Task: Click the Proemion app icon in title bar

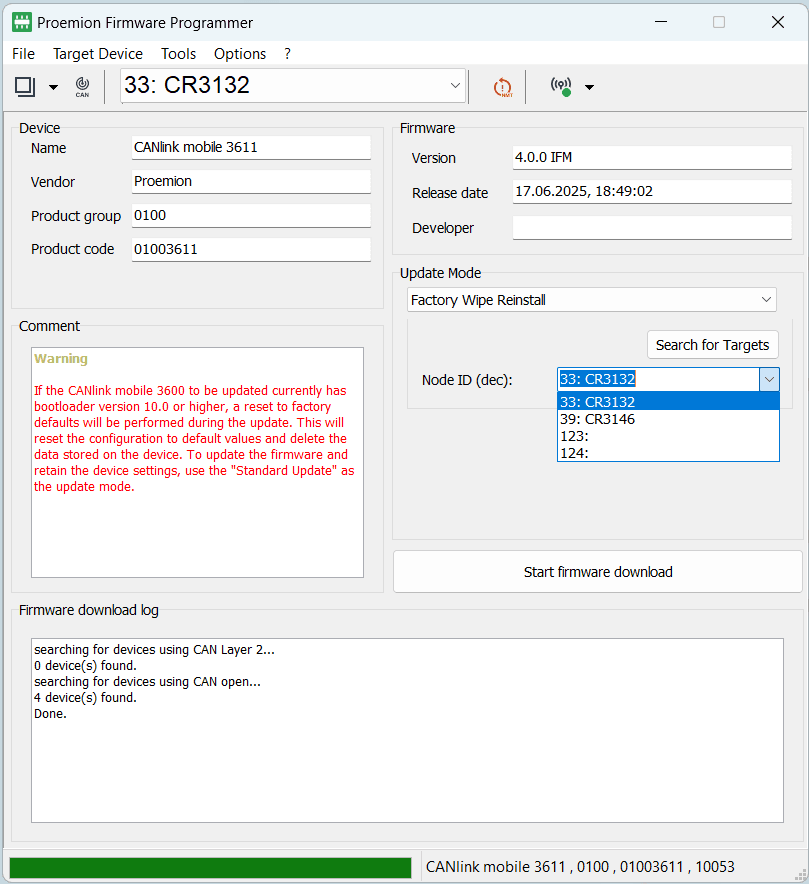Action: [21, 22]
